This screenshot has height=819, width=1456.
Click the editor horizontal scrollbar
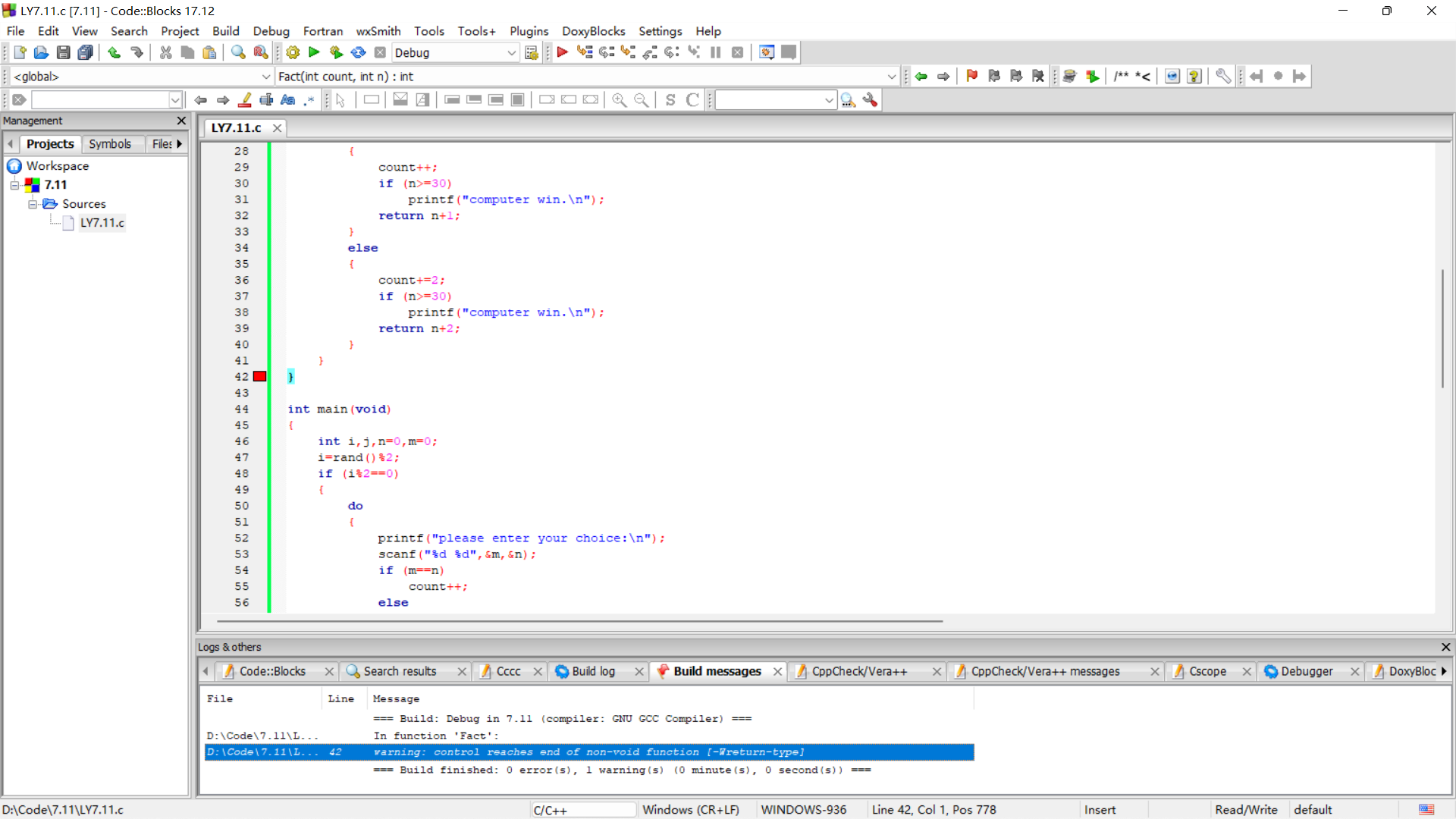(x=579, y=621)
